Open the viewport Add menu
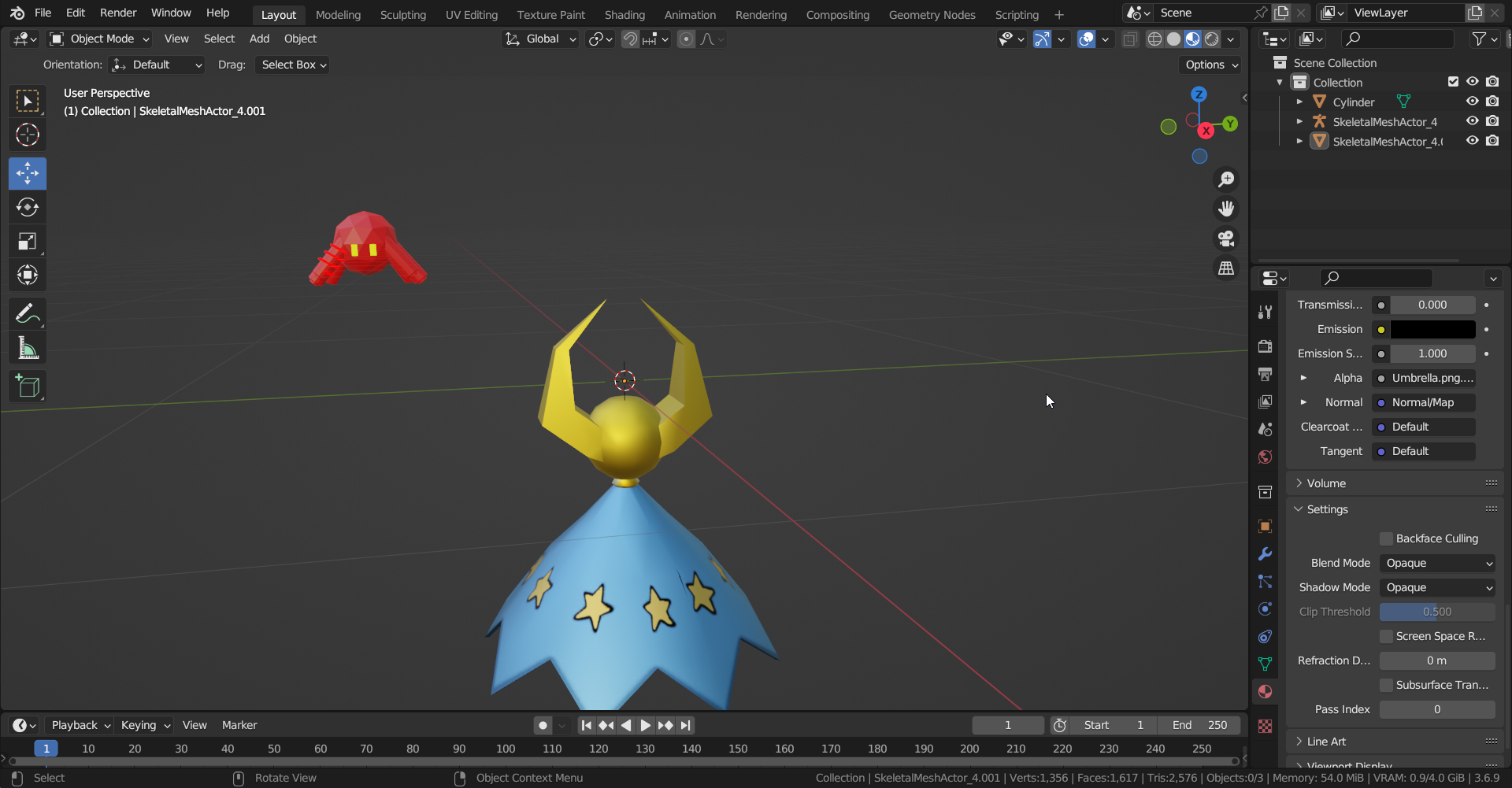This screenshot has width=1512, height=788. click(x=259, y=39)
